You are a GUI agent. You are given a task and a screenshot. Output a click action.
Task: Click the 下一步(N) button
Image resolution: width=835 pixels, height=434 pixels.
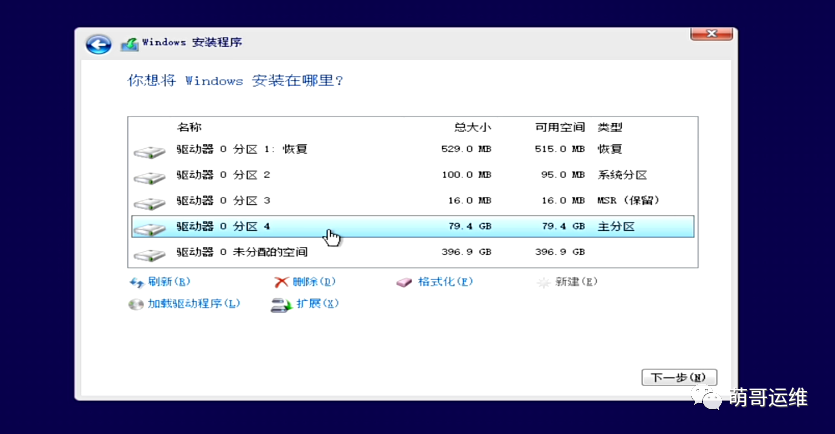pos(679,378)
